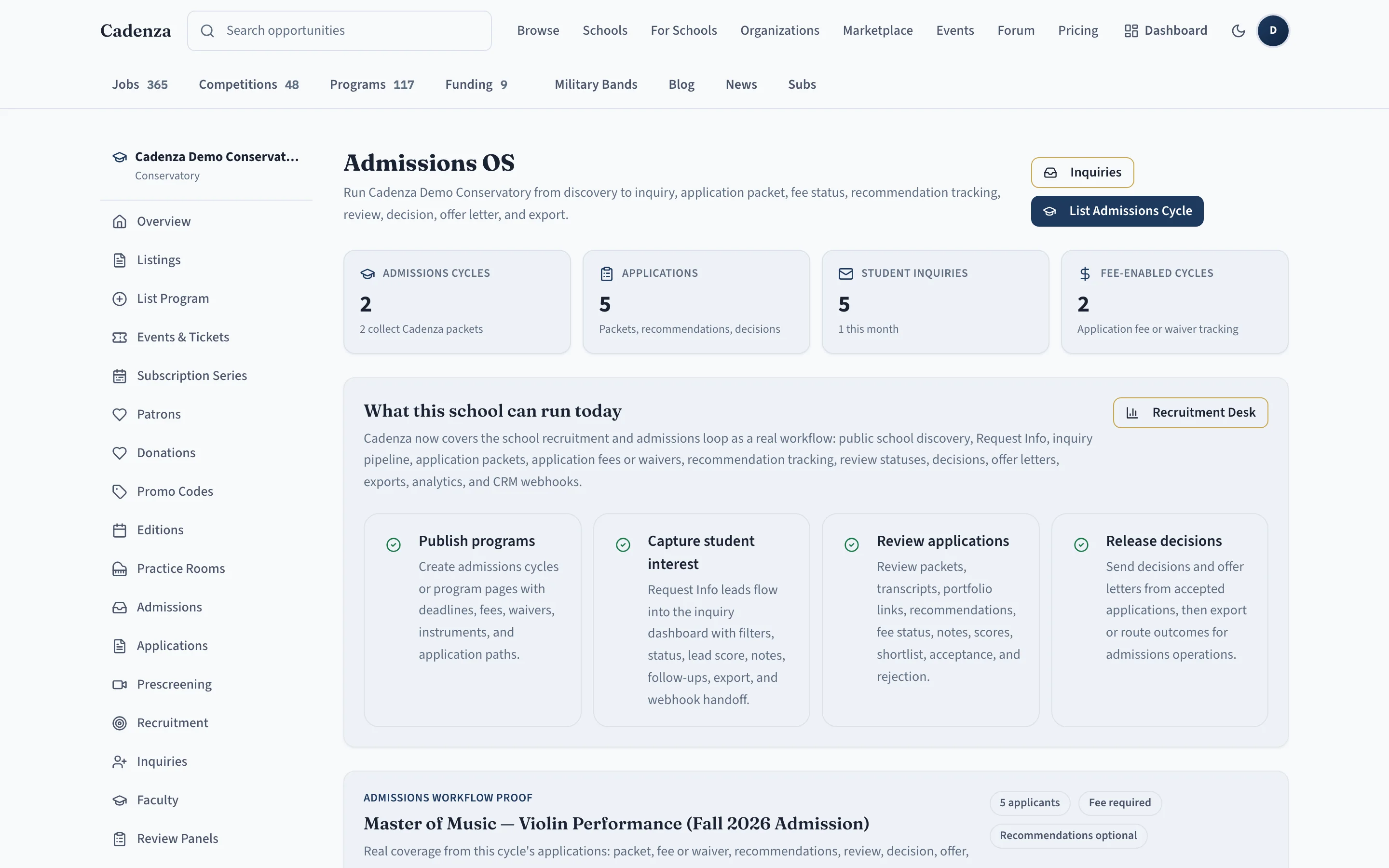Toggle dark mode with the moon icon
The width and height of the screenshot is (1389, 868).
(1238, 31)
